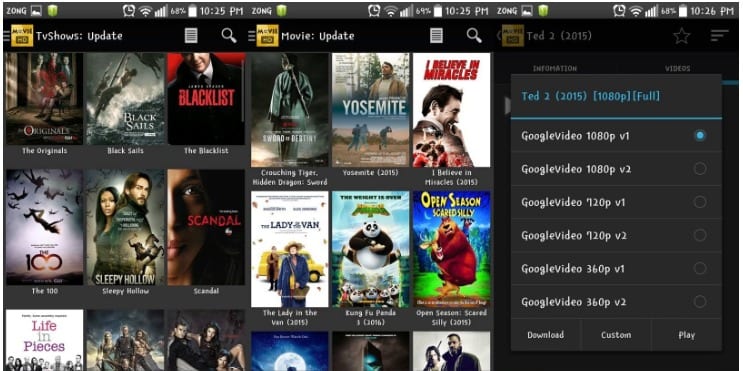Open Kung Fu Panda 3 movie poster
The width and height of the screenshot is (743, 371).
click(x=371, y=249)
